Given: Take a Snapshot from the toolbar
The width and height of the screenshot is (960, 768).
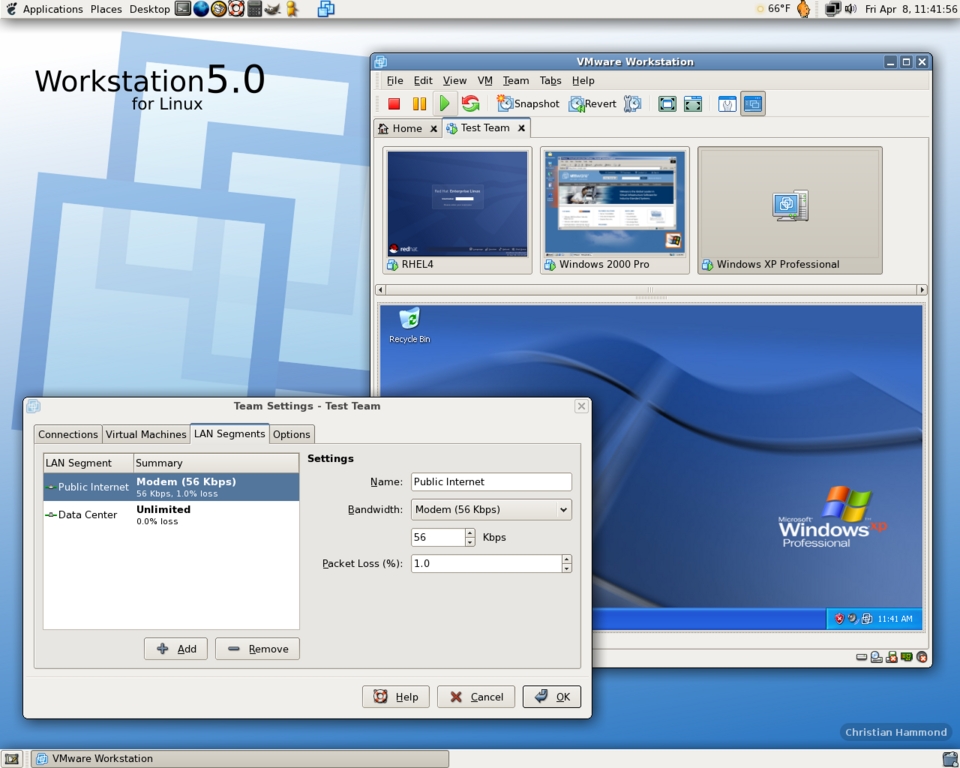Looking at the screenshot, I should (528, 103).
